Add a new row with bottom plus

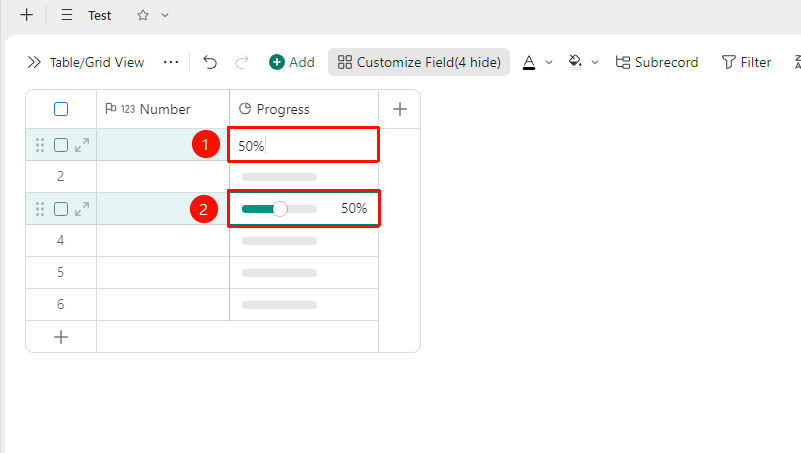(x=61, y=337)
